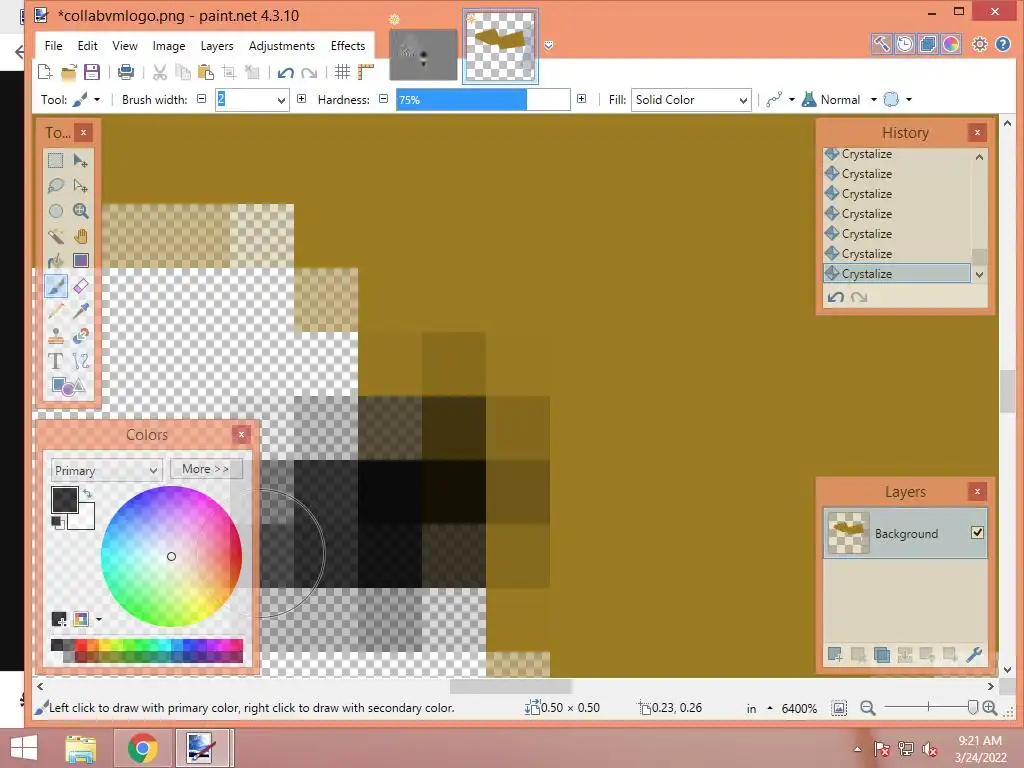
Task: Select the Move Selection tool
Action: [x=81, y=186]
